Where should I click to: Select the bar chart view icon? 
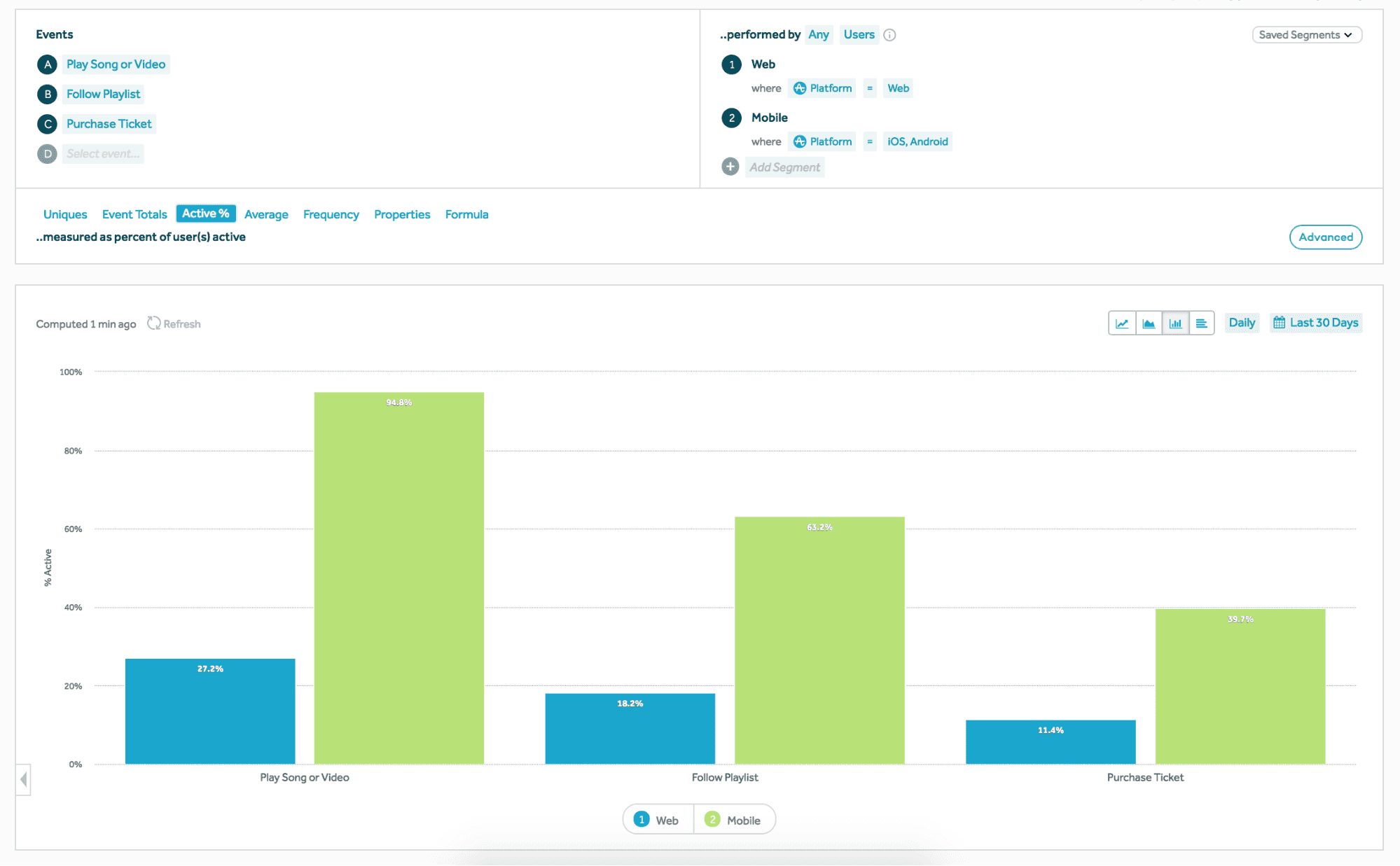pyautogui.click(x=1176, y=323)
